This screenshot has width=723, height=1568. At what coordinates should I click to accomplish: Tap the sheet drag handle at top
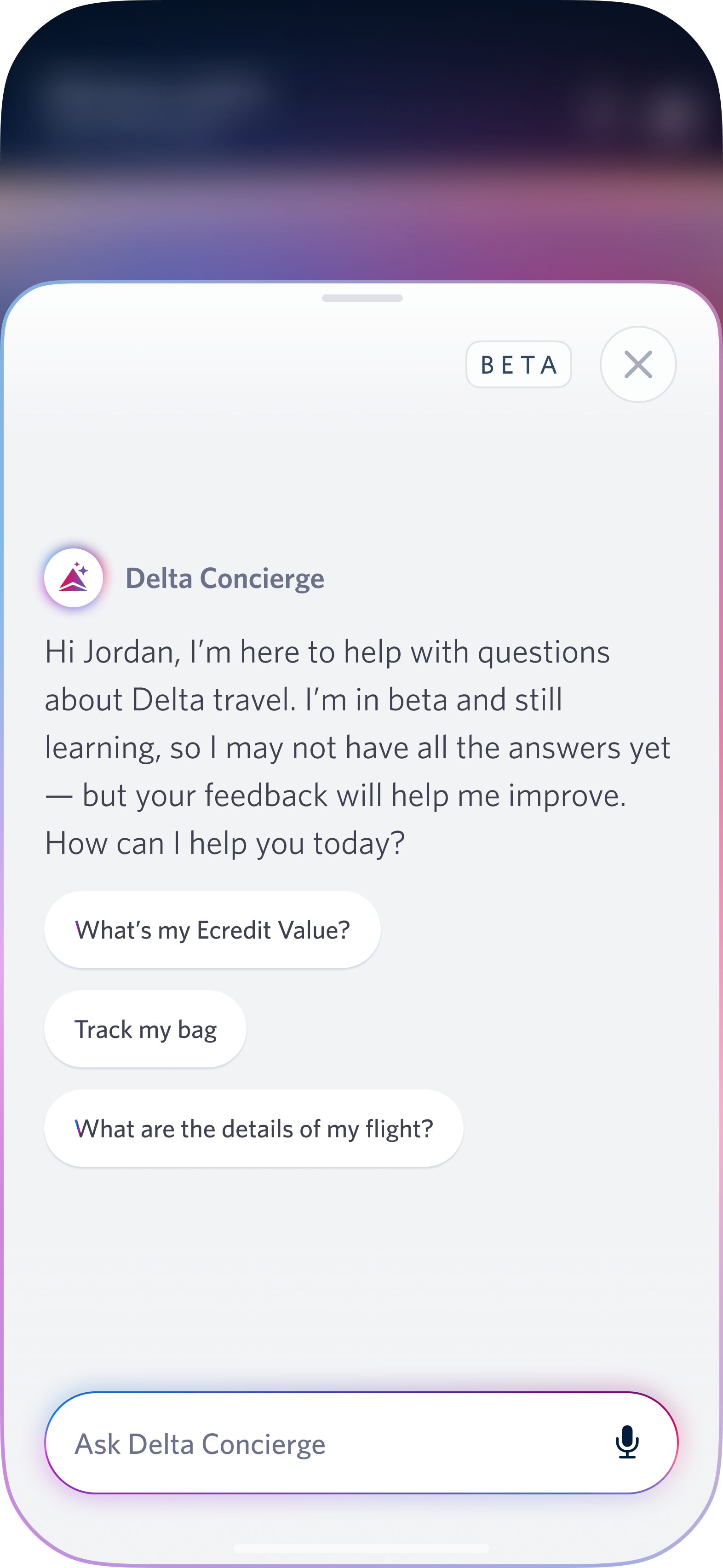(x=362, y=298)
